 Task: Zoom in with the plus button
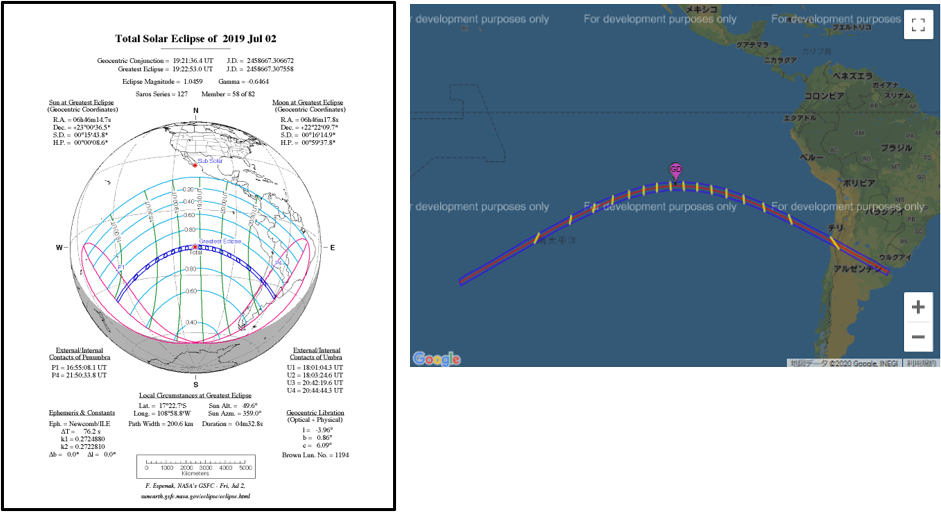click(x=918, y=307)
